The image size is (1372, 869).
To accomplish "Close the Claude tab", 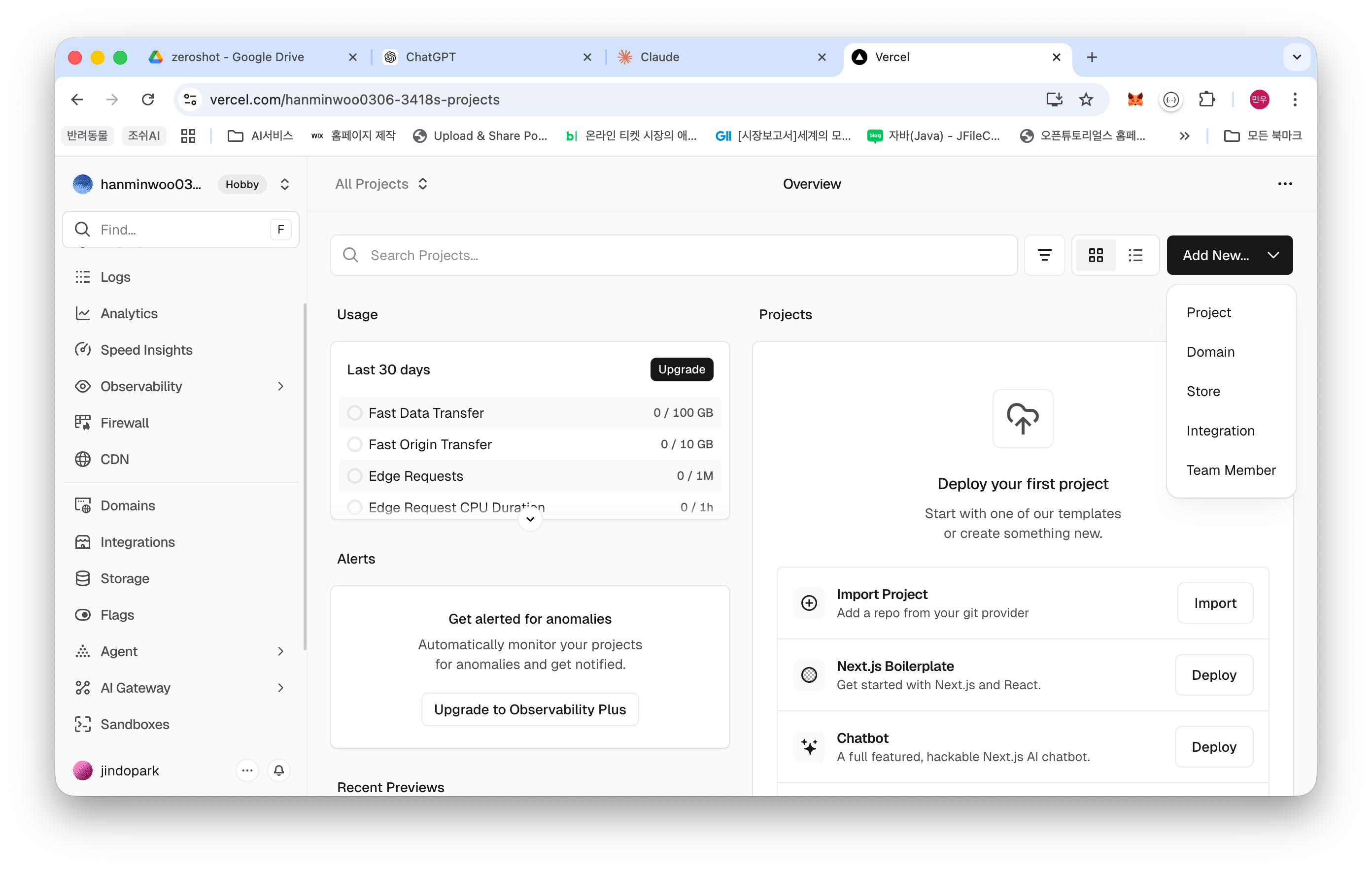I will [x=822, y=57].
